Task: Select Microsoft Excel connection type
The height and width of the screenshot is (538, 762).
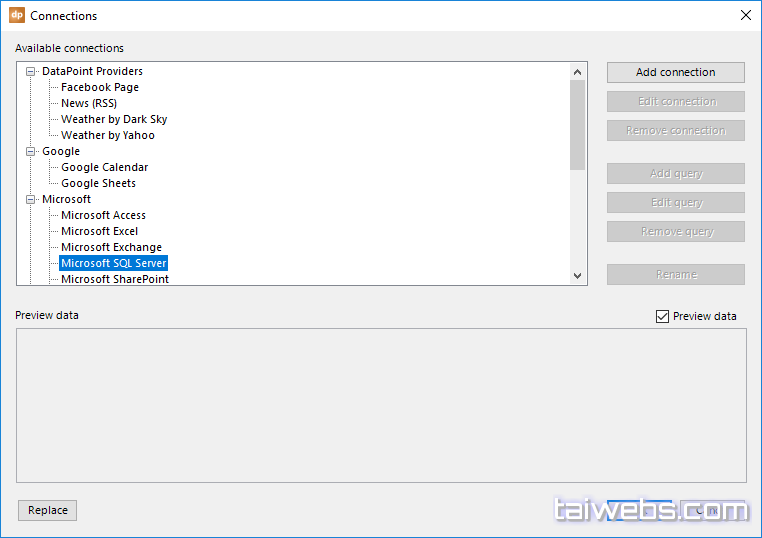Action: click(x=99, y=232)
